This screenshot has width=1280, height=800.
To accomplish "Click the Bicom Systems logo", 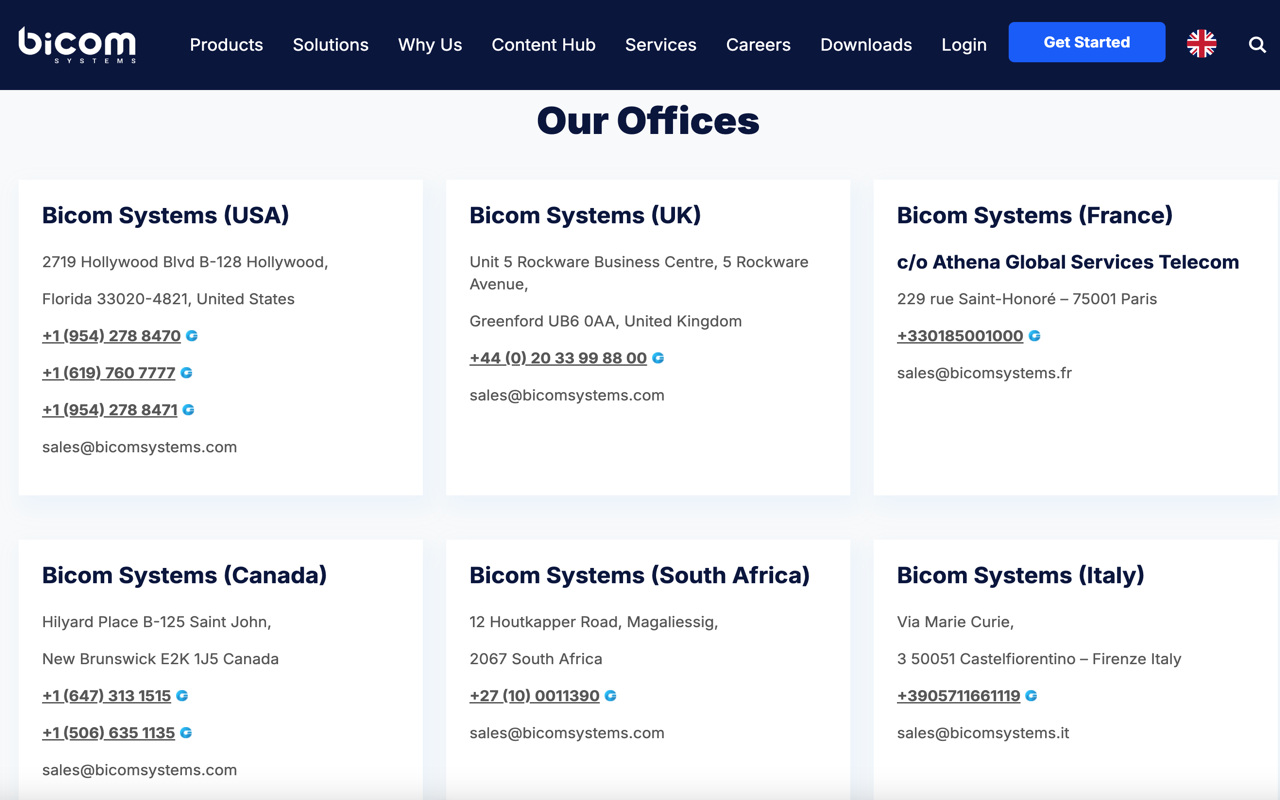I will 77,45.
